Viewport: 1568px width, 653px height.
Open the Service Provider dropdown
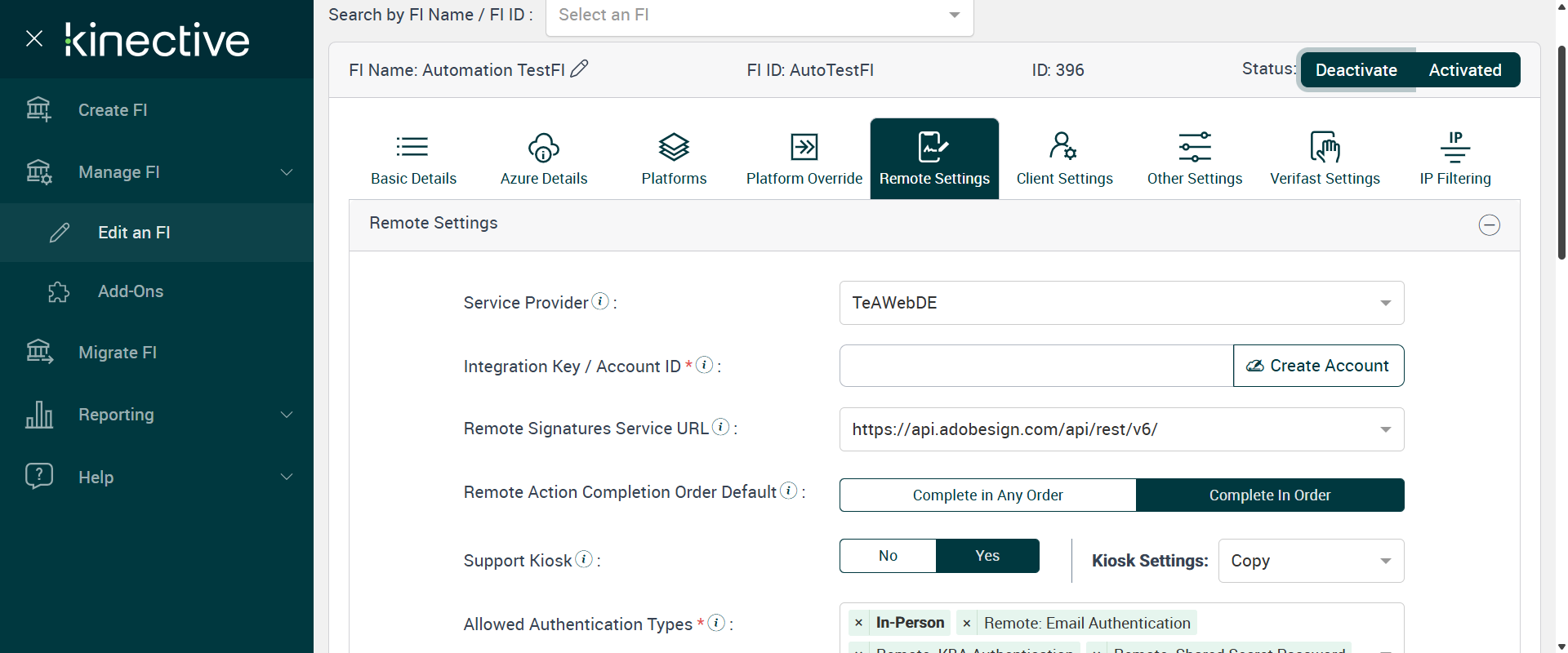pos(1121,303)
